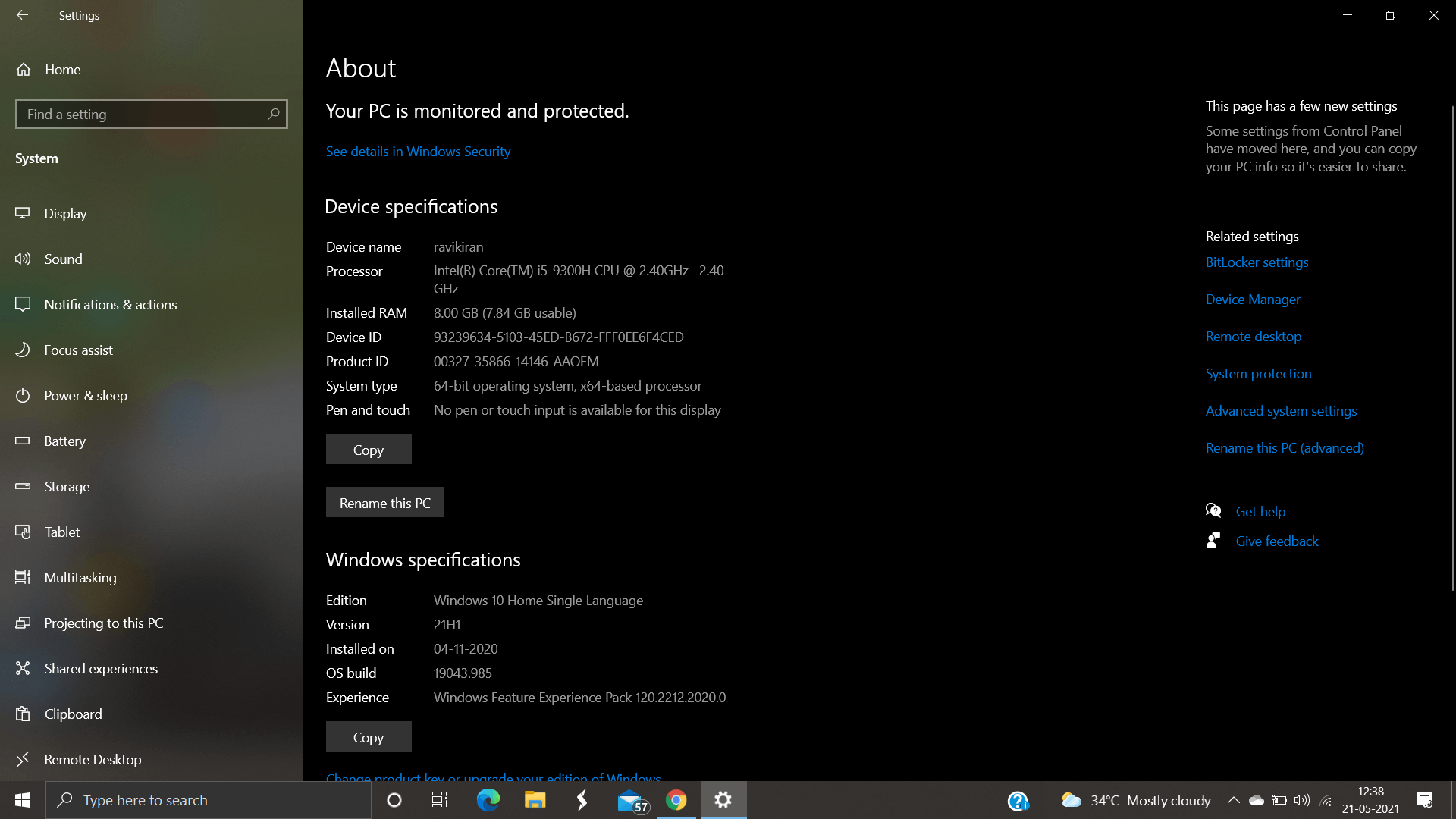This screenshot has height=819, width=1456.
Task: Select Edition value Windows 10 Home Single Language
Action: [538, 600]
